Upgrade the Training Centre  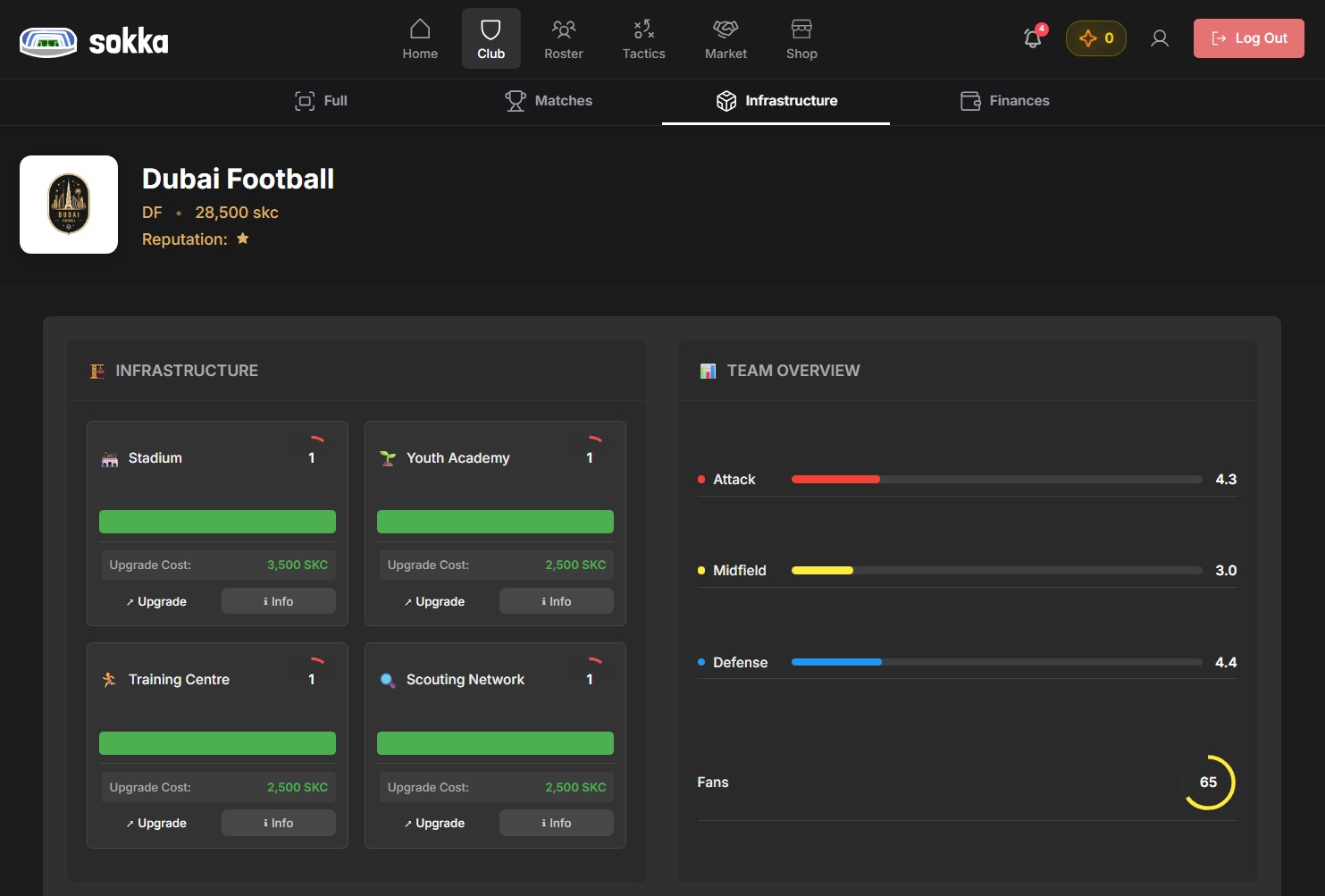(x=156, y=823)
